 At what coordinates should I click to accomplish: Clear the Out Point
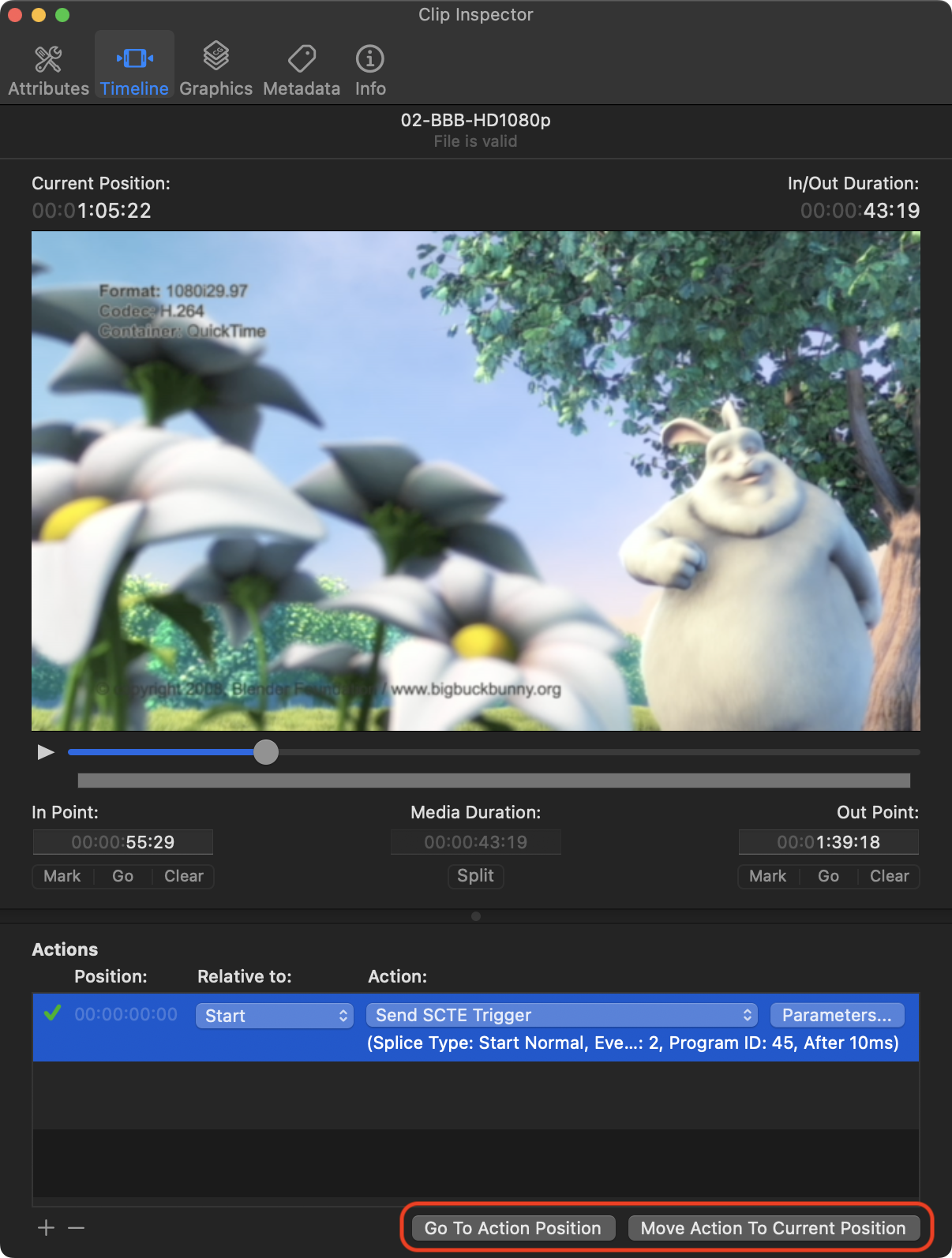click(890, 876)
